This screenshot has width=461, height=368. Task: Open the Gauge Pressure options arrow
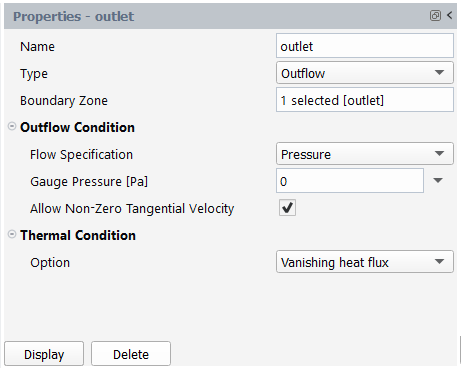coord(438,181)
